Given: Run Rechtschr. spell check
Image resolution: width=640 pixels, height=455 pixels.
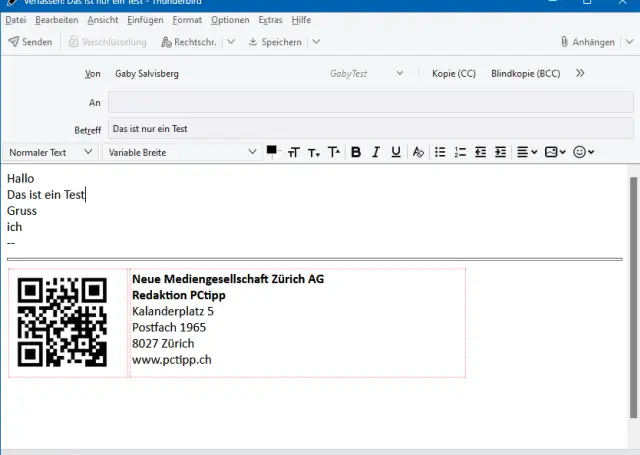Looking at the screenshot, I should pos(189,42).
